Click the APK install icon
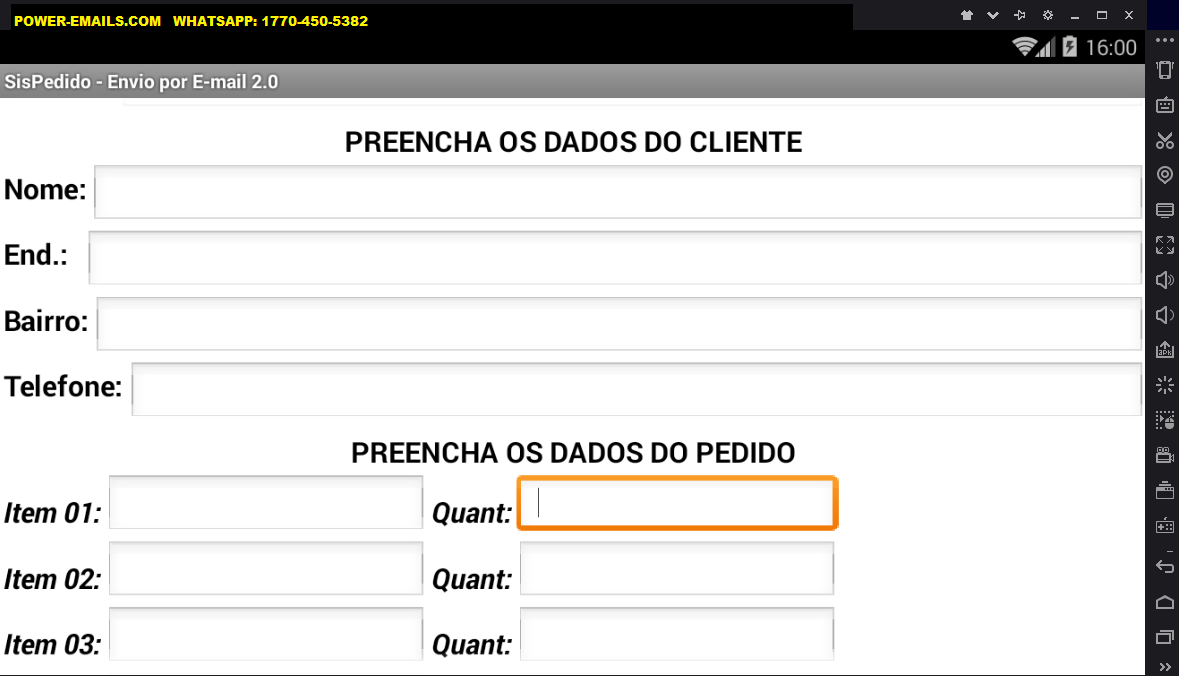 (x=1165, y=350)
